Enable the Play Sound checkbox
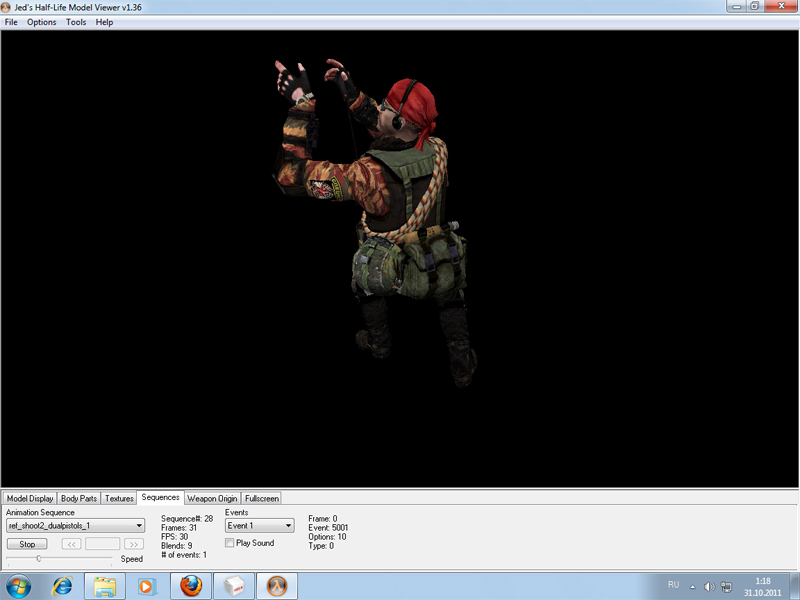800x600 pixels. (x=230, y=543)
